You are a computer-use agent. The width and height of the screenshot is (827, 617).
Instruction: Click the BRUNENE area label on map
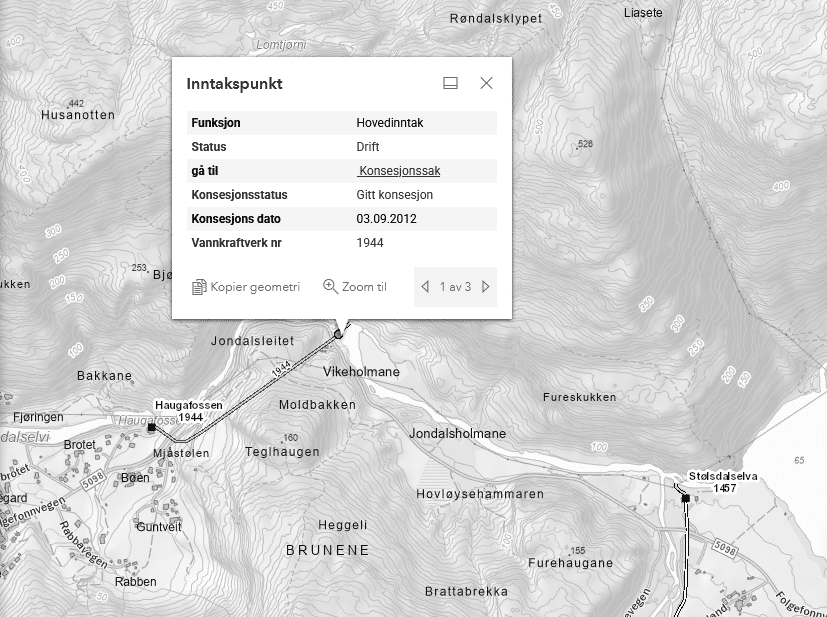pyautogui.click(x=327, y=550)
